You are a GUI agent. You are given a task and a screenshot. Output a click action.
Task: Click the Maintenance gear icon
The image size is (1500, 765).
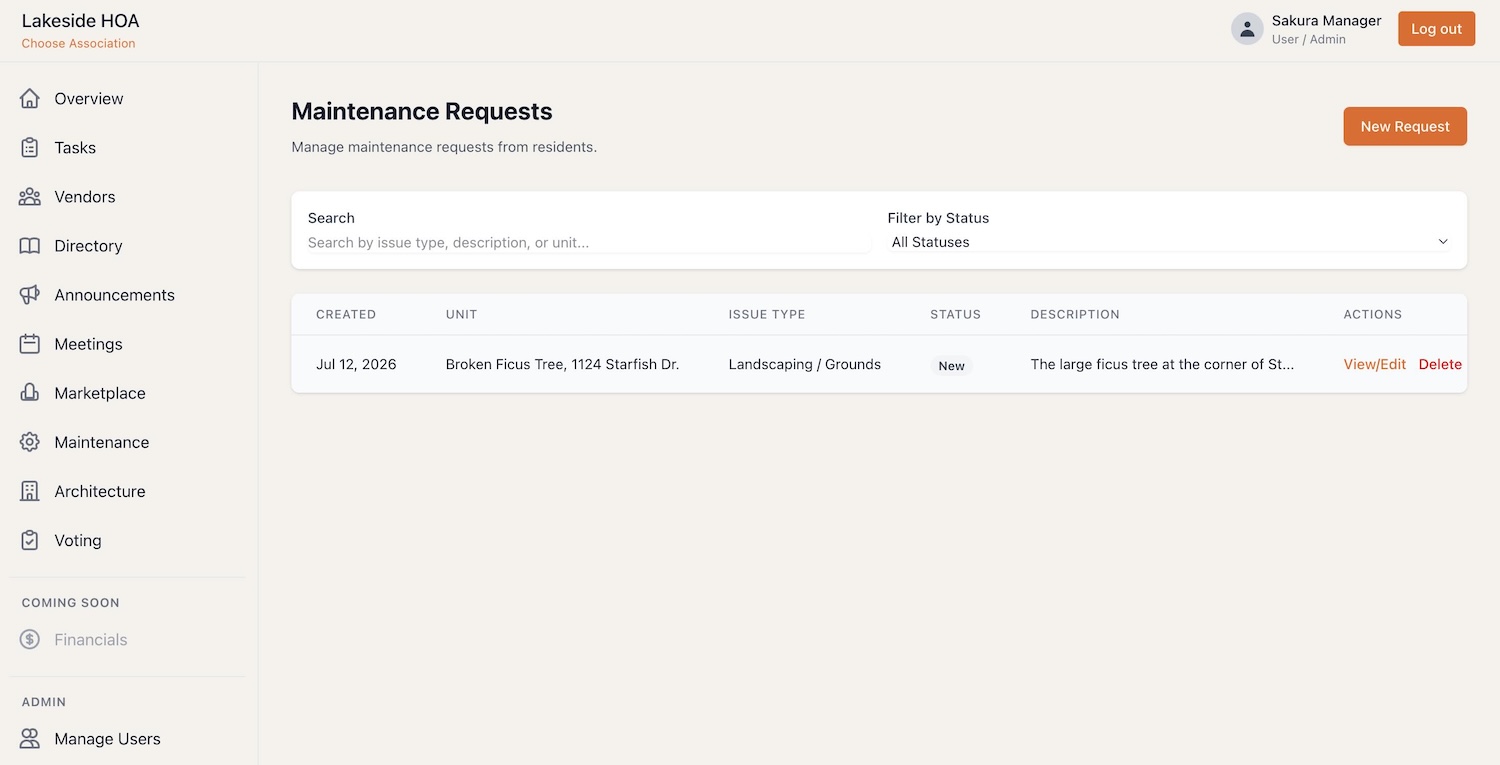(30, 441)
